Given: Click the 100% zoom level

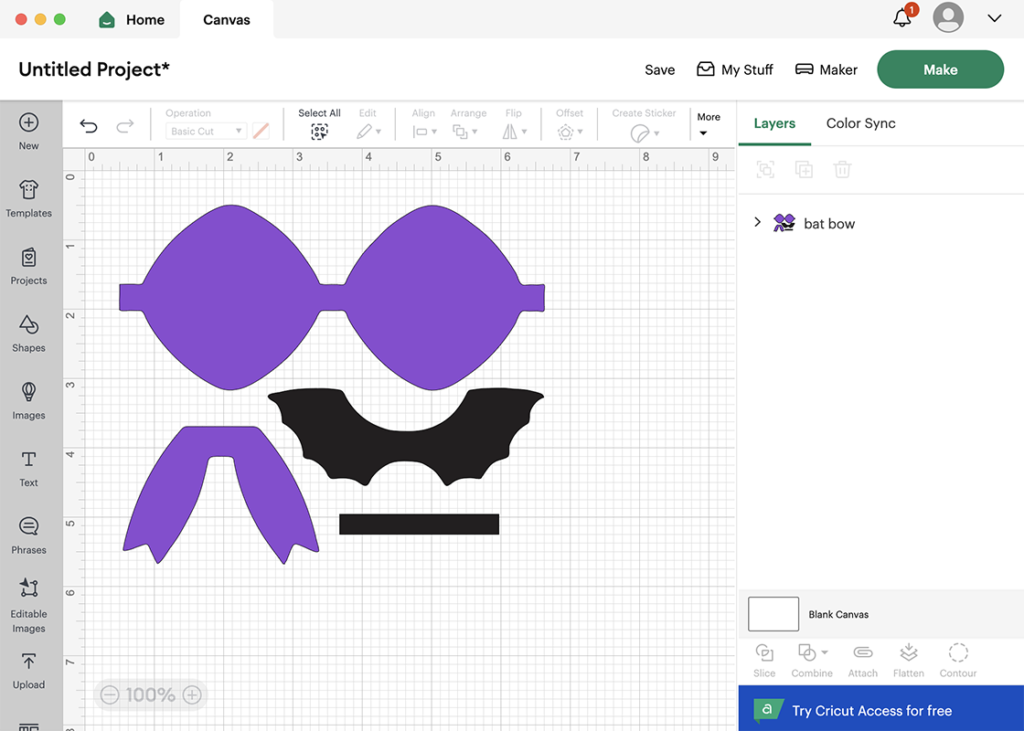Looking at the screenshot, I should pos(151,694).
